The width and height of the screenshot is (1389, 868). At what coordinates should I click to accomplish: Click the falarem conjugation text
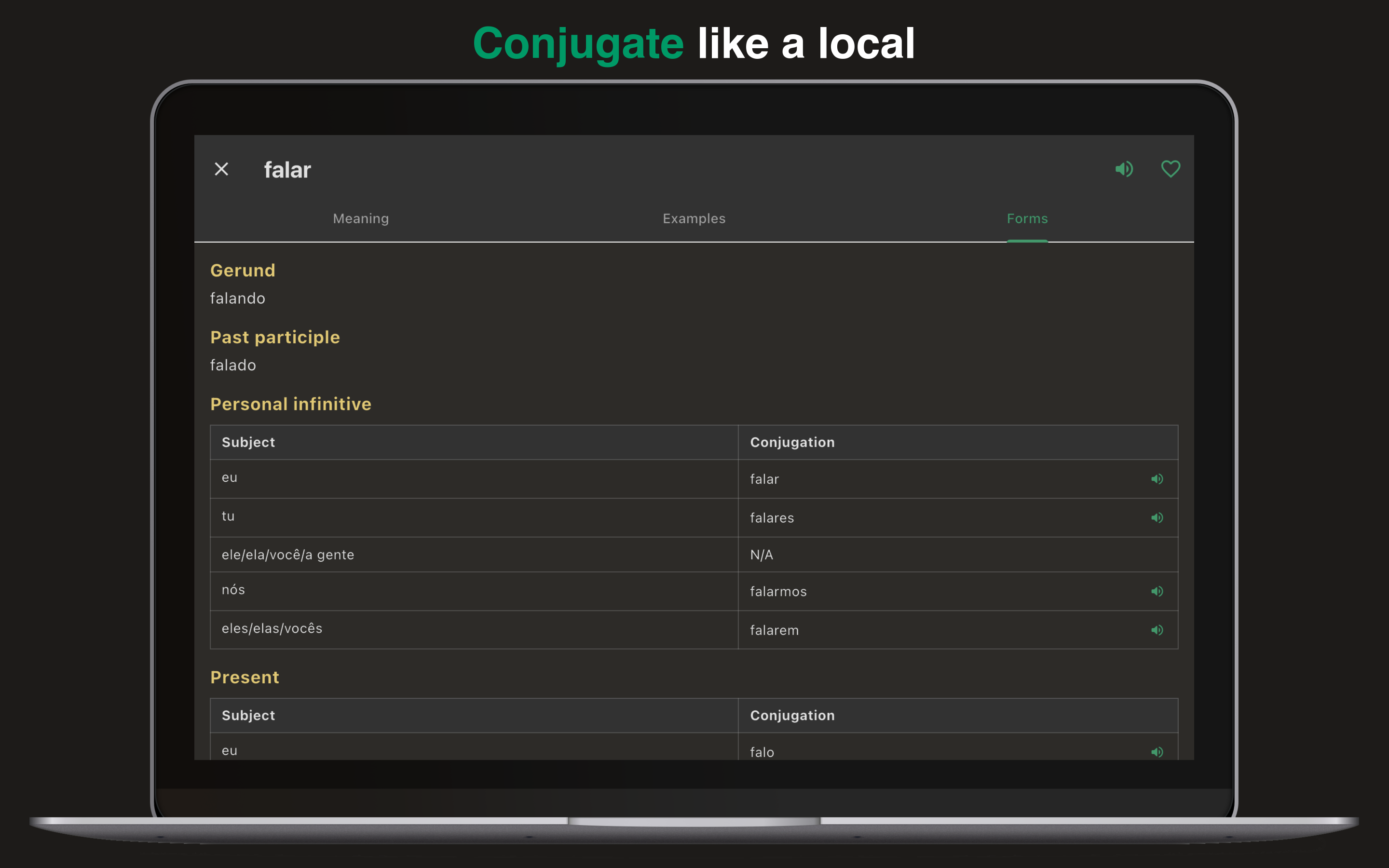click(774, 630)
